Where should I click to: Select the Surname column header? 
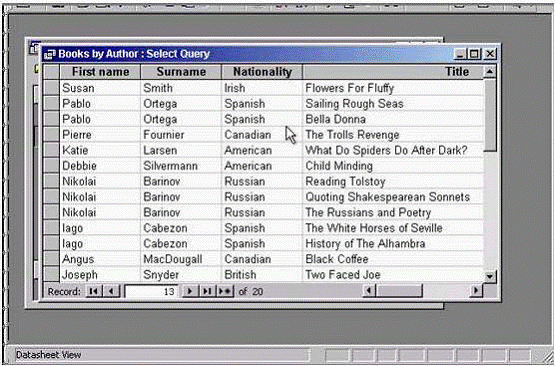pyautogui.click(x=181, y=72)
